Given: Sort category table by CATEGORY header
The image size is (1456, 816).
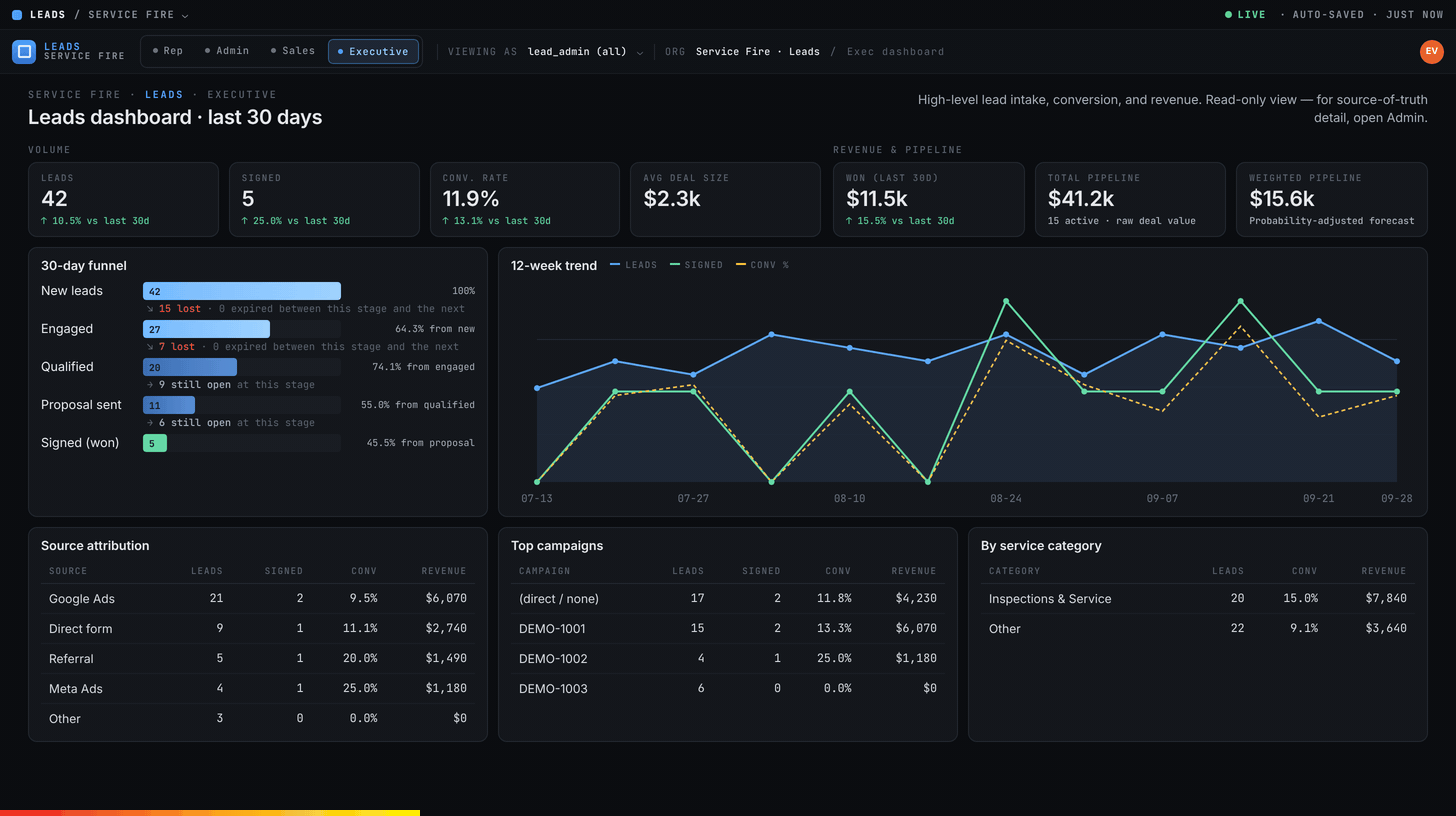Looking at the screenshot, I should pyautogui.click(x=1014, y=571).
